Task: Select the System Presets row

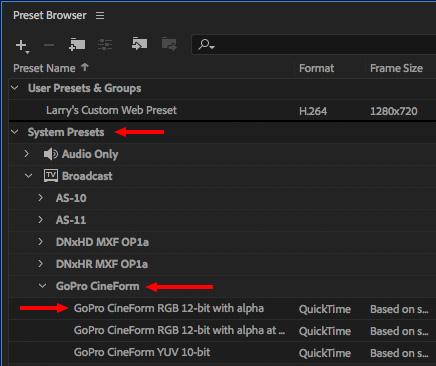Action: (x=222, y=132)
